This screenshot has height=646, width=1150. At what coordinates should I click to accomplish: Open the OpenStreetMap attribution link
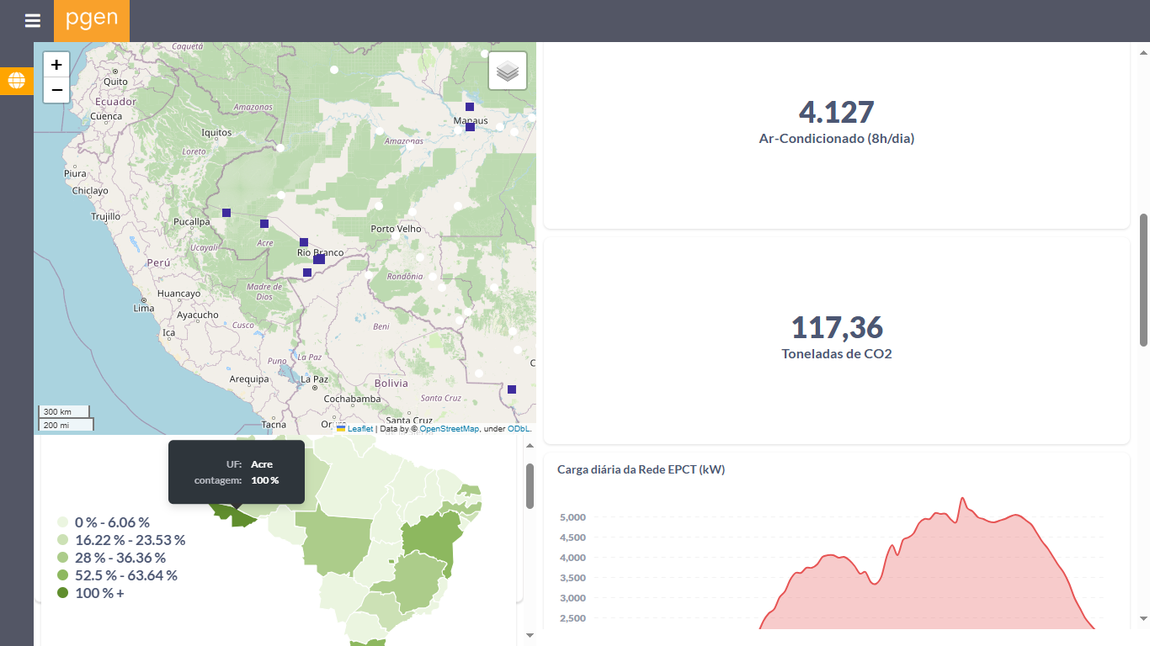[449, 429]
